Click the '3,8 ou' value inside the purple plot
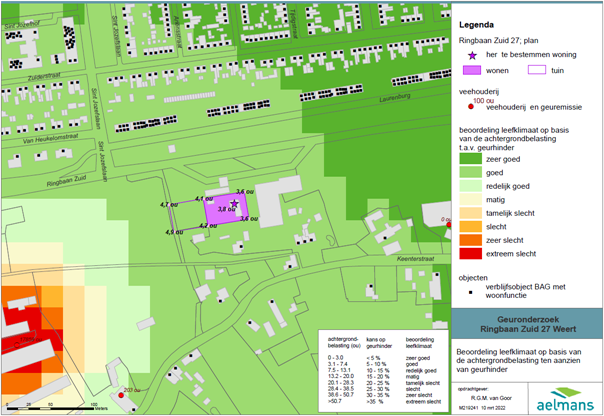Screen dimensions: 604x416 click(226, 209)
